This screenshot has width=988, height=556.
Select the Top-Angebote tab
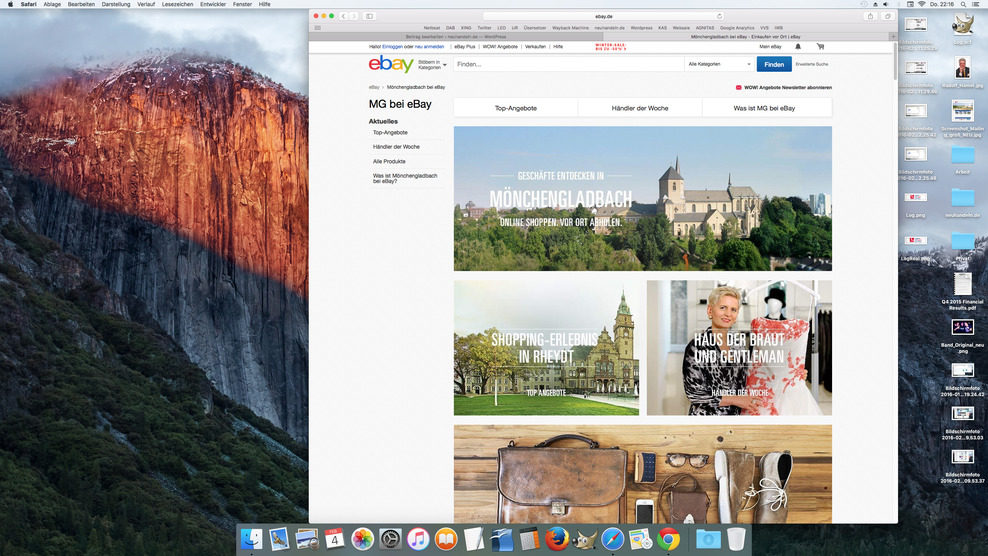515,108
